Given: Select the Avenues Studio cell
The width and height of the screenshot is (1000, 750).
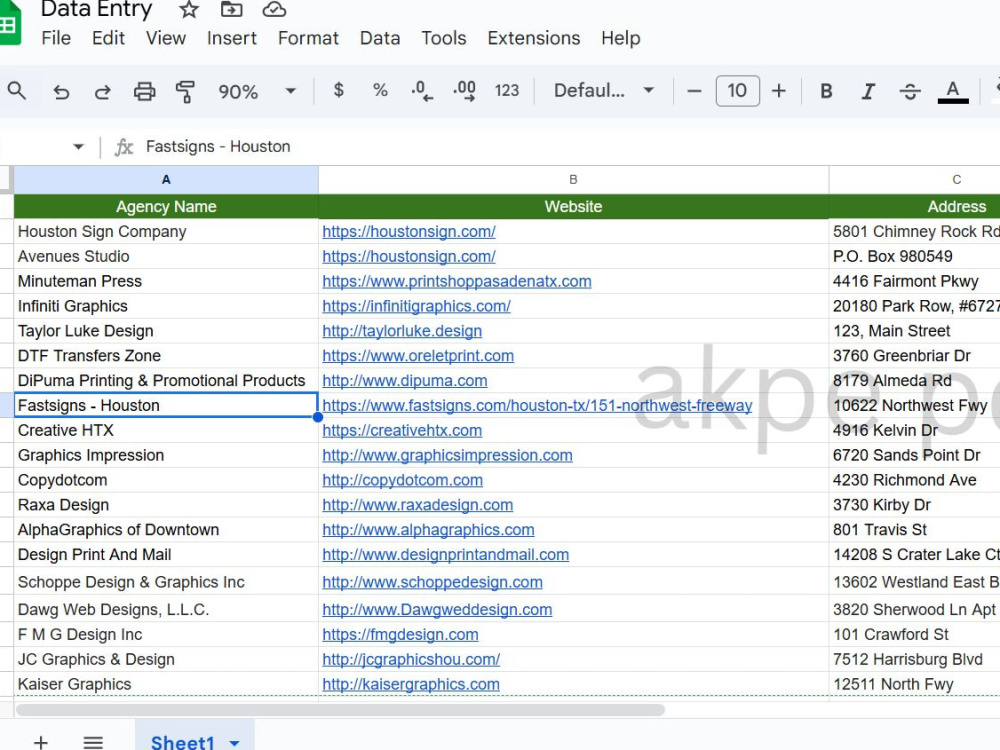Looking at the screenshot, I should pos(166,256).
